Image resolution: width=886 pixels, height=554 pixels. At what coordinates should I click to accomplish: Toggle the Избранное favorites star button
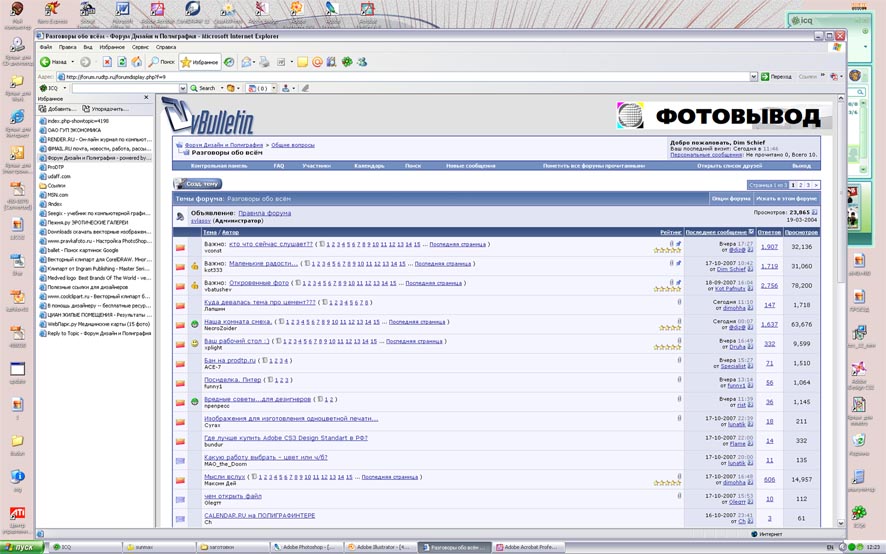point(199,62)
